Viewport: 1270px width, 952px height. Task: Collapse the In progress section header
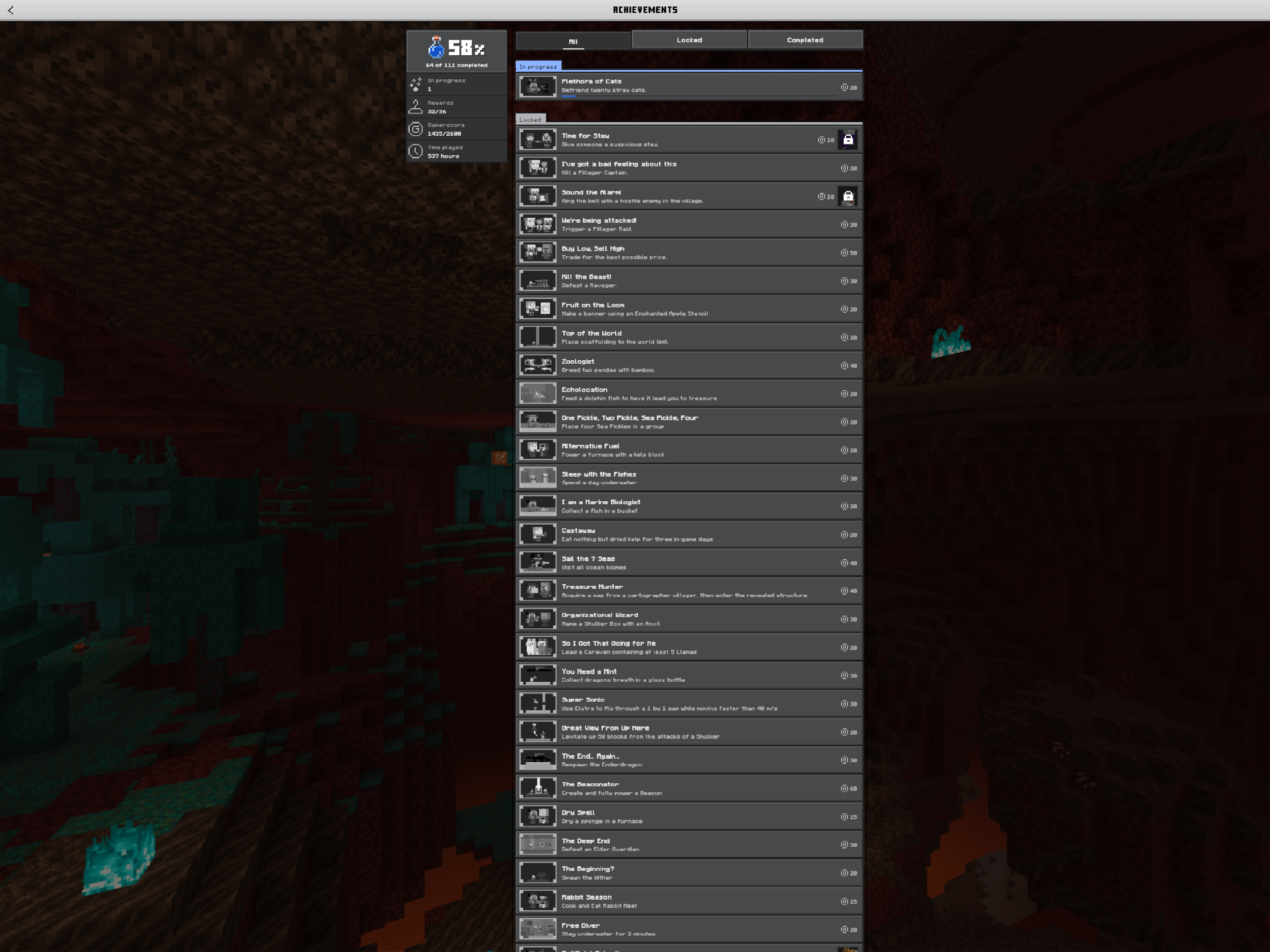click(538, 66)
